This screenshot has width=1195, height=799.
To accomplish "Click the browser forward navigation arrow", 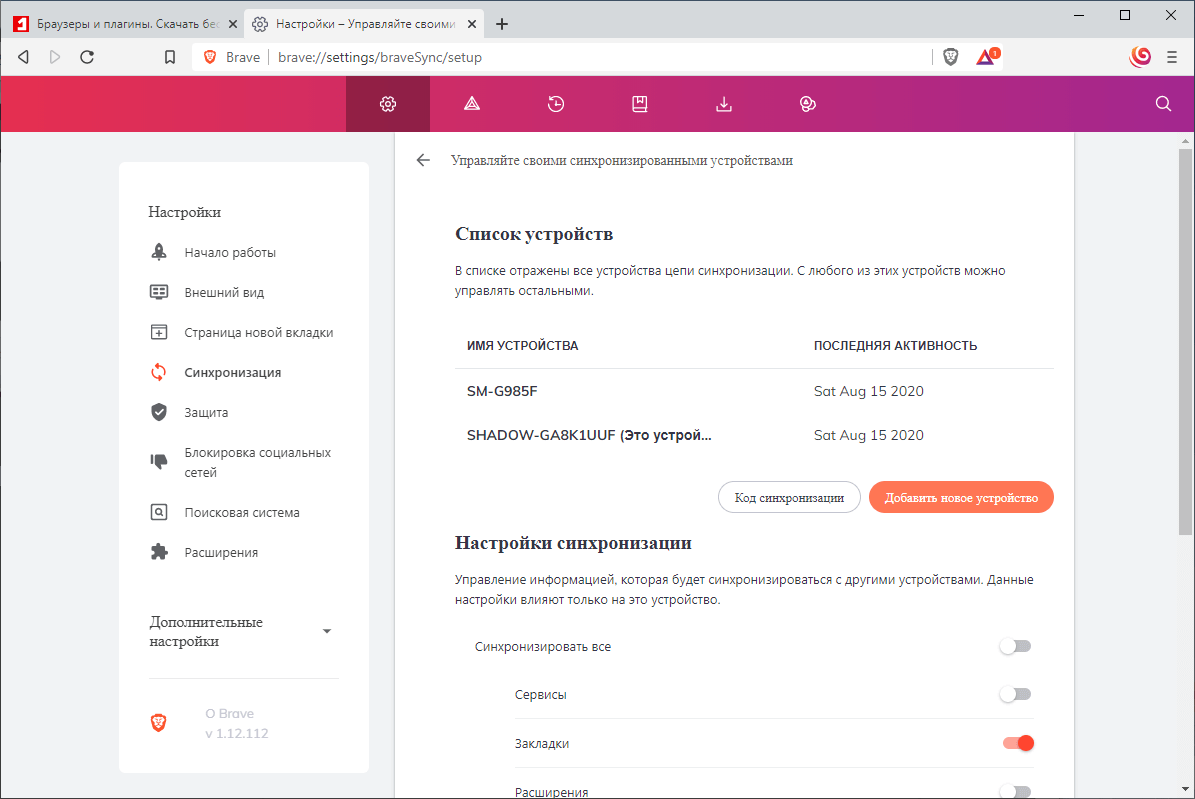I will (x=54, y=57).
